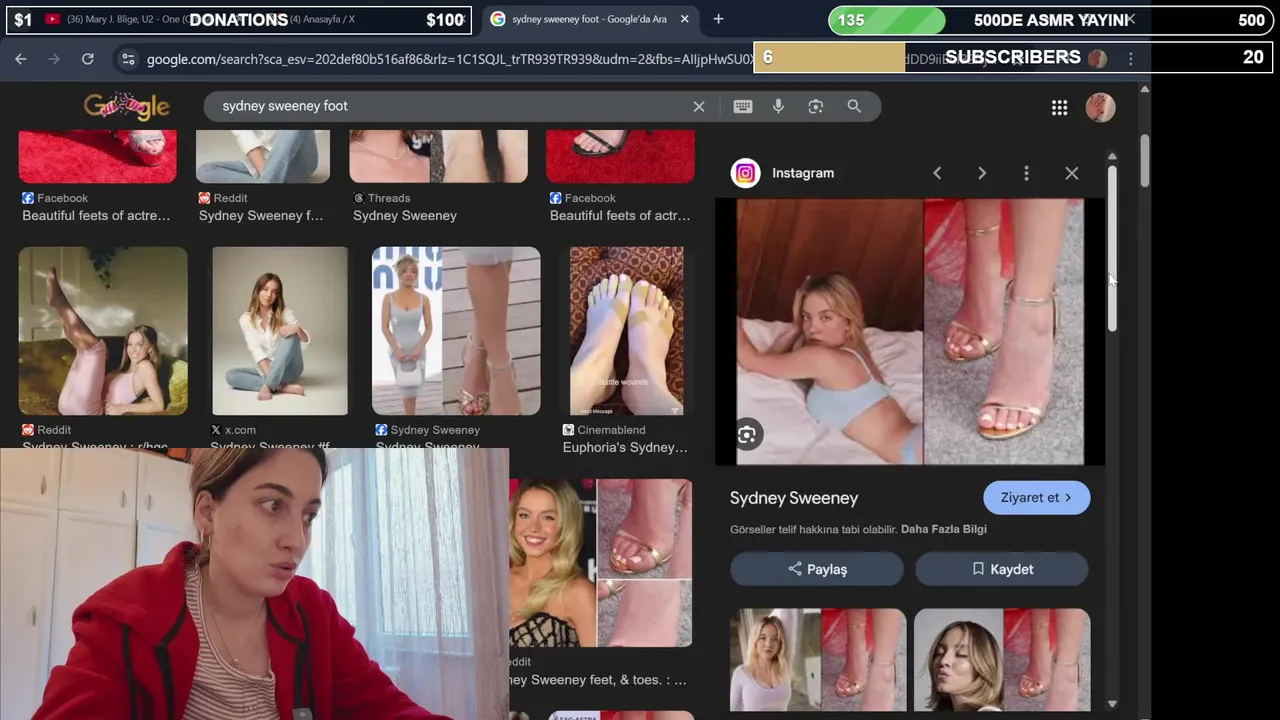Go to next image in preview panel
The height and width of the screenshot is (720, 1280).
[982, 173]
